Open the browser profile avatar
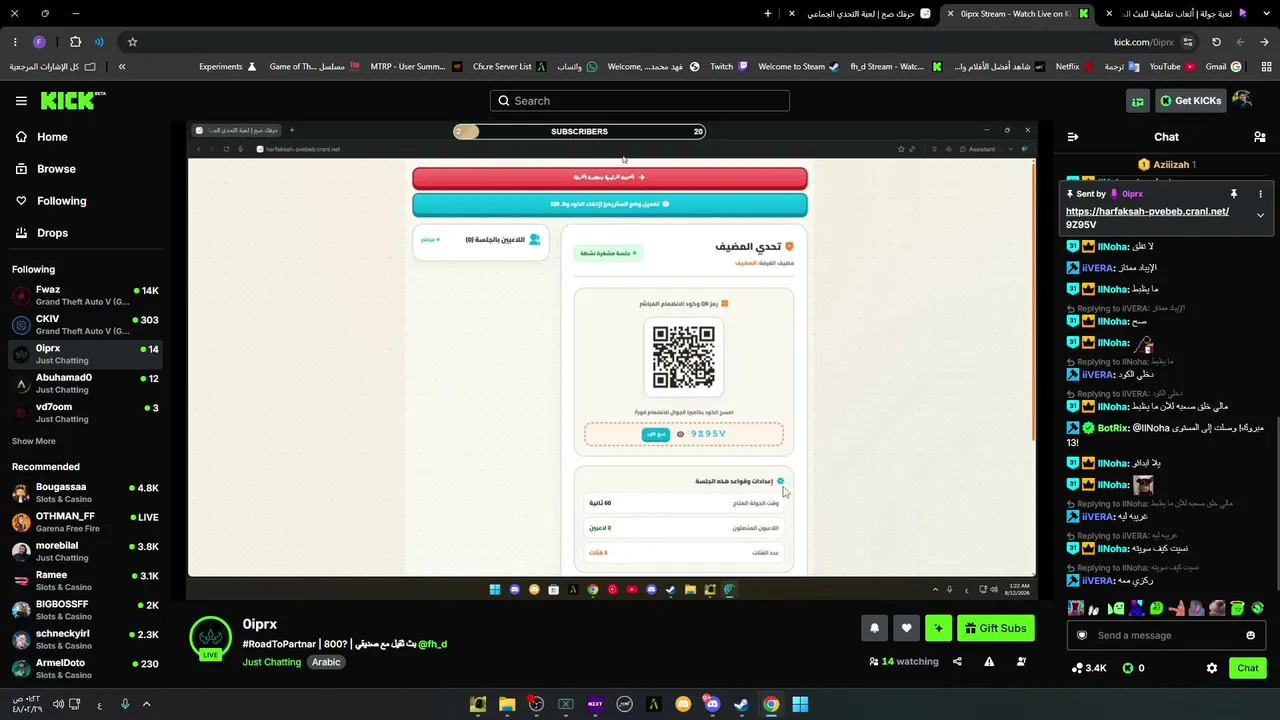The width and height of the screenshot is (1280, 720). coord(39,42)
